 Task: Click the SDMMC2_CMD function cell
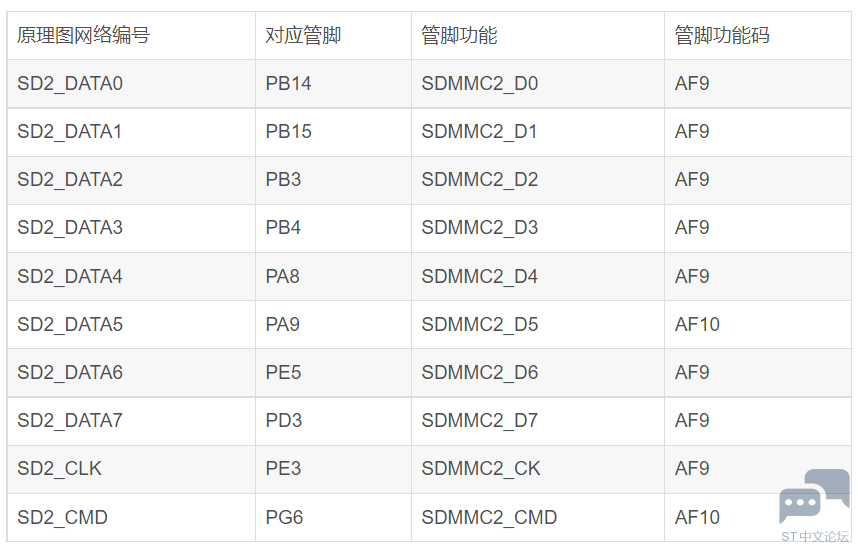coord(538,517)
